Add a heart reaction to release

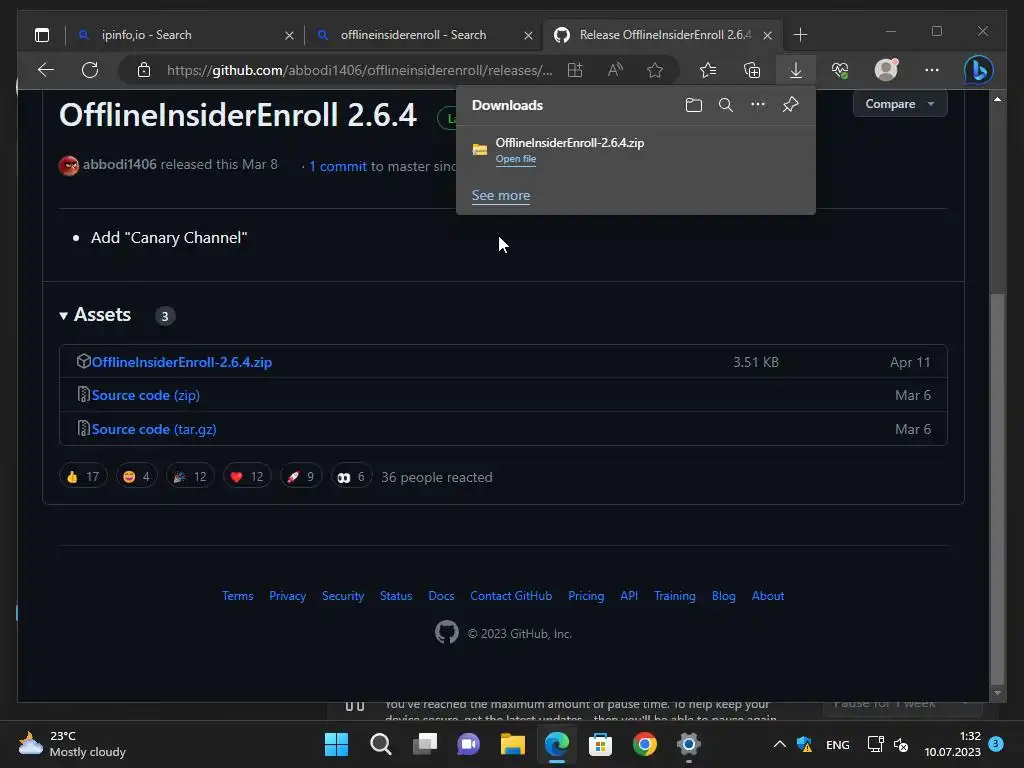(247, 477)
